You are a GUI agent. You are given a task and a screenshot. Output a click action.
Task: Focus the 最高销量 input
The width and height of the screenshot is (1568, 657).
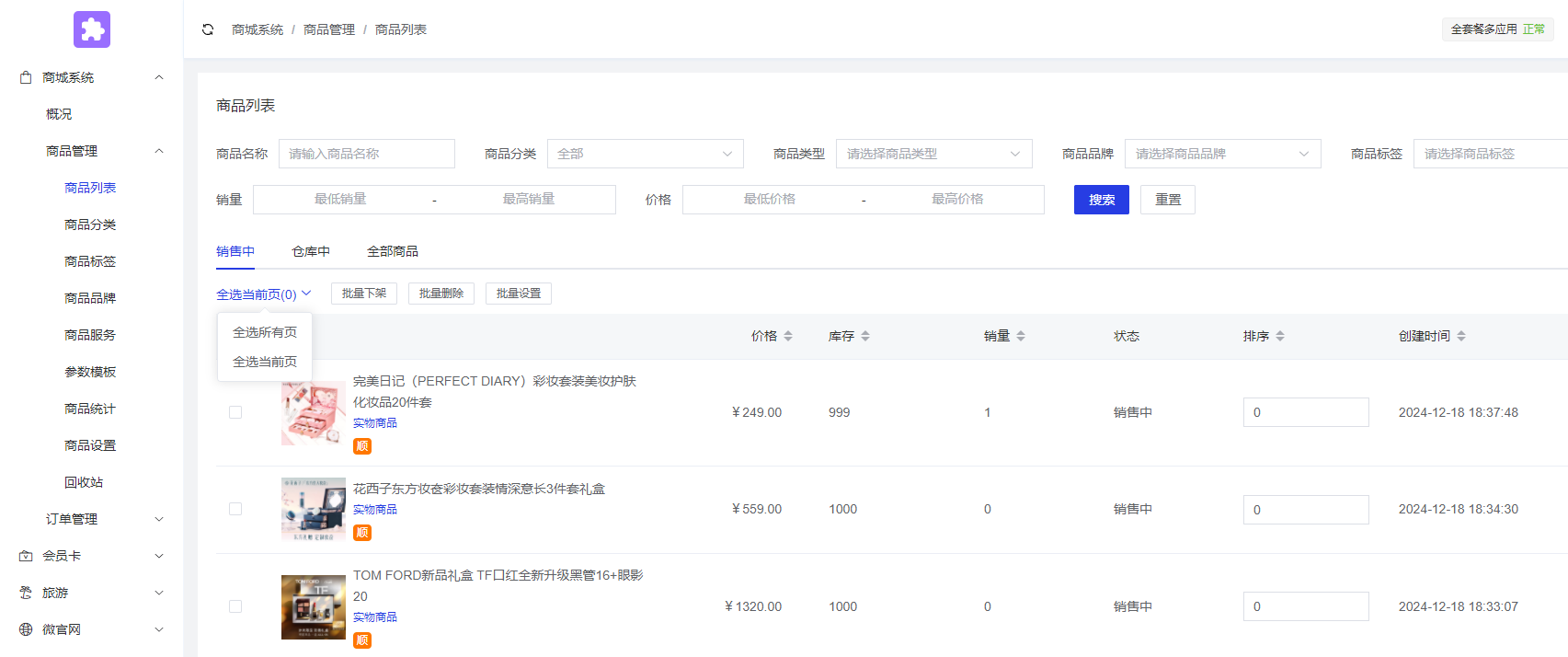[x=529, y=199]
